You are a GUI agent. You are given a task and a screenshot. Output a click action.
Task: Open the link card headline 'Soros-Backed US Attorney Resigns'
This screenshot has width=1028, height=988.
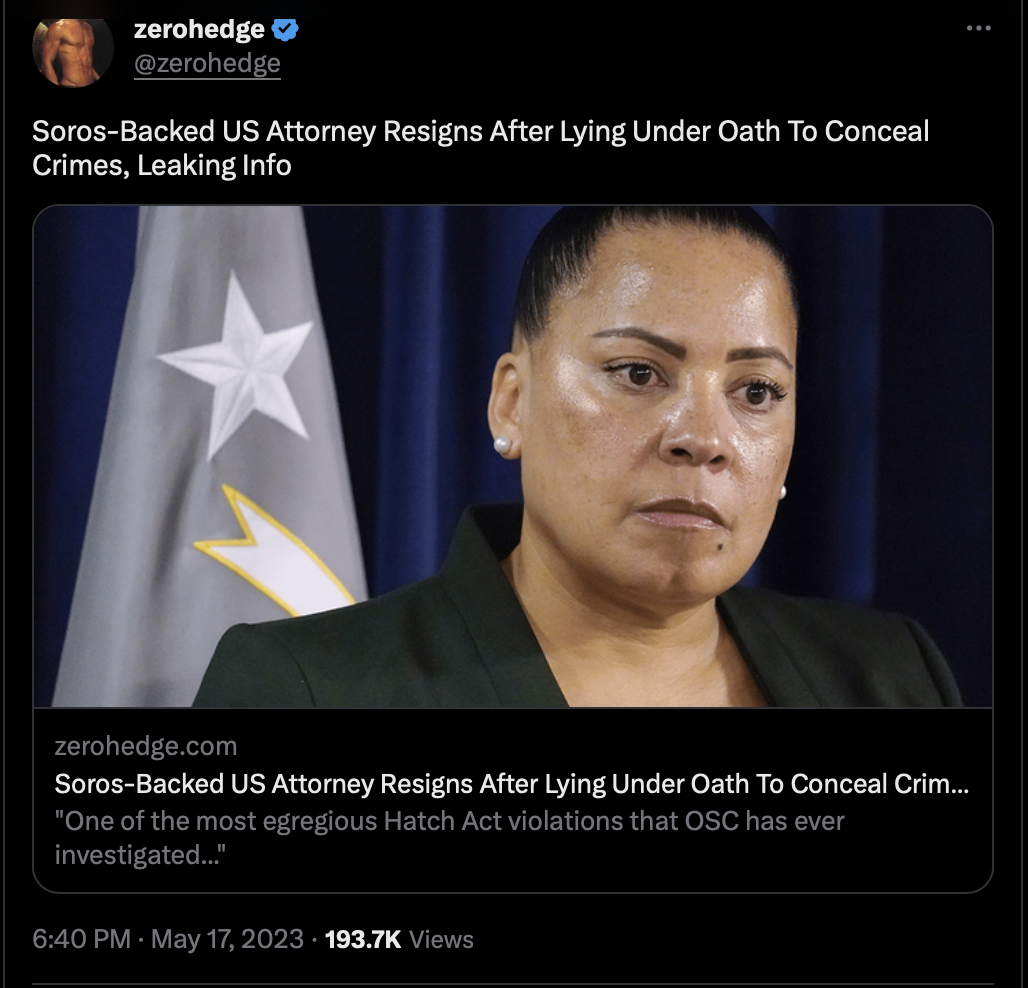(511, 784)
